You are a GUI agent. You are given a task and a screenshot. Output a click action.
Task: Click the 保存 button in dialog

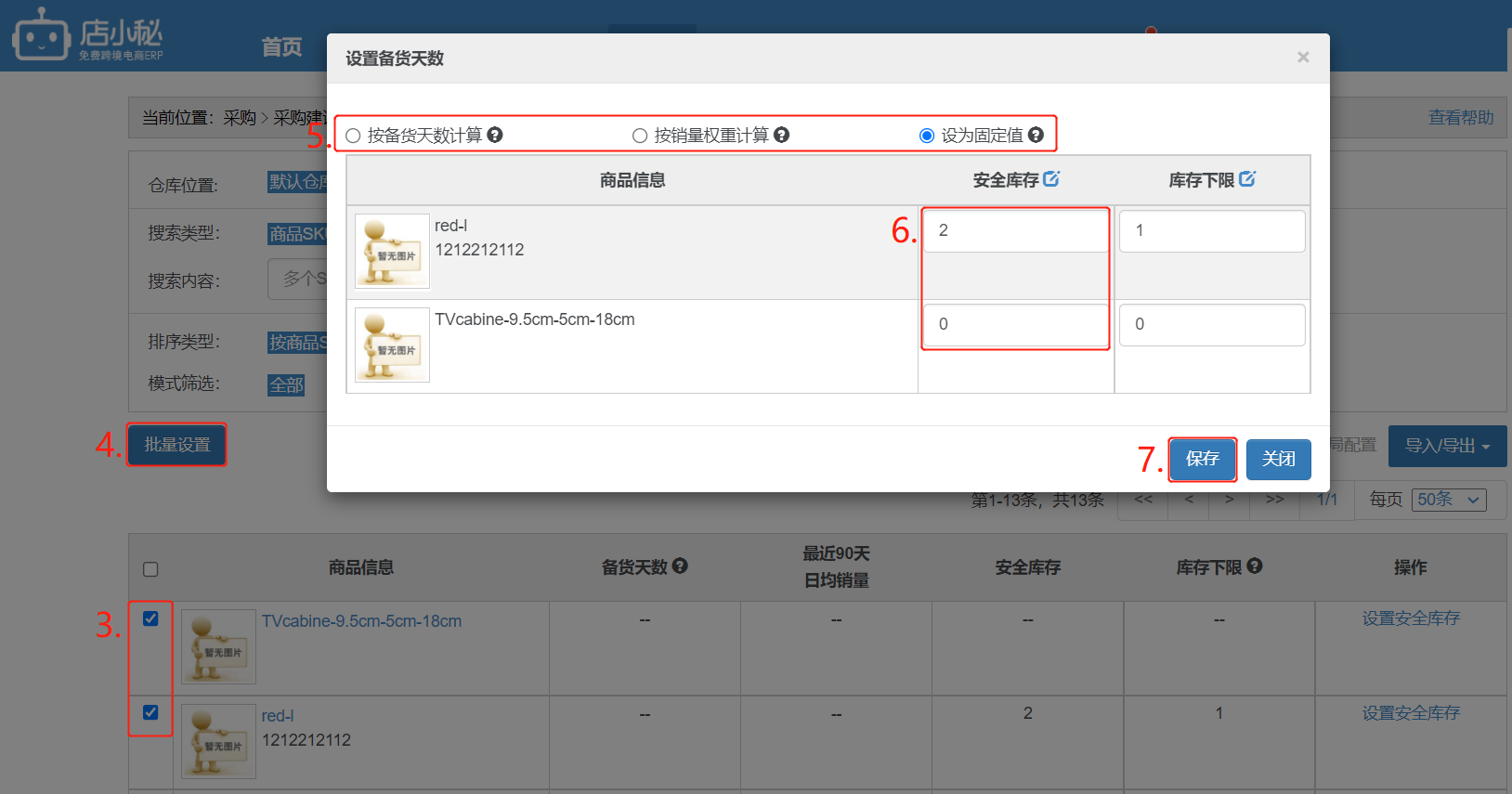click(1203, 459)
